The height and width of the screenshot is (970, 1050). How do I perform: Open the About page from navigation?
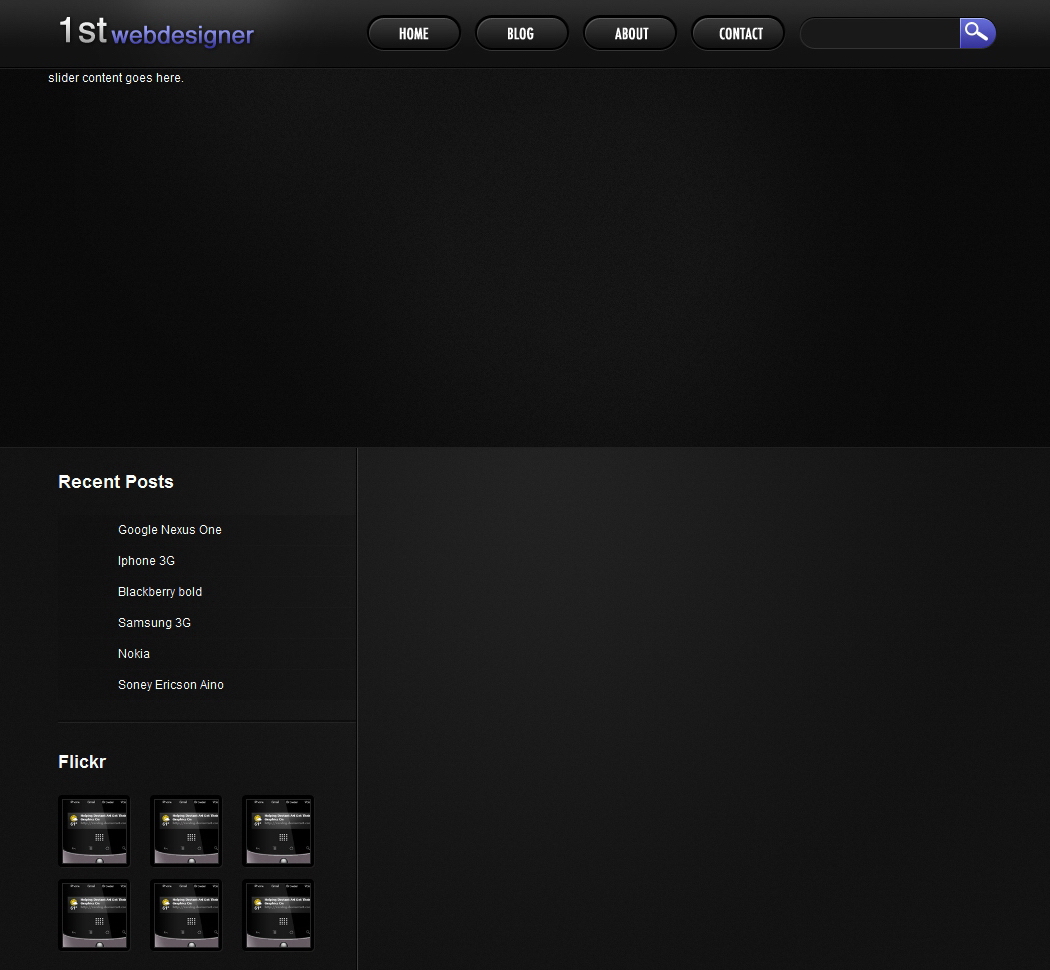(x=630, y=34)
